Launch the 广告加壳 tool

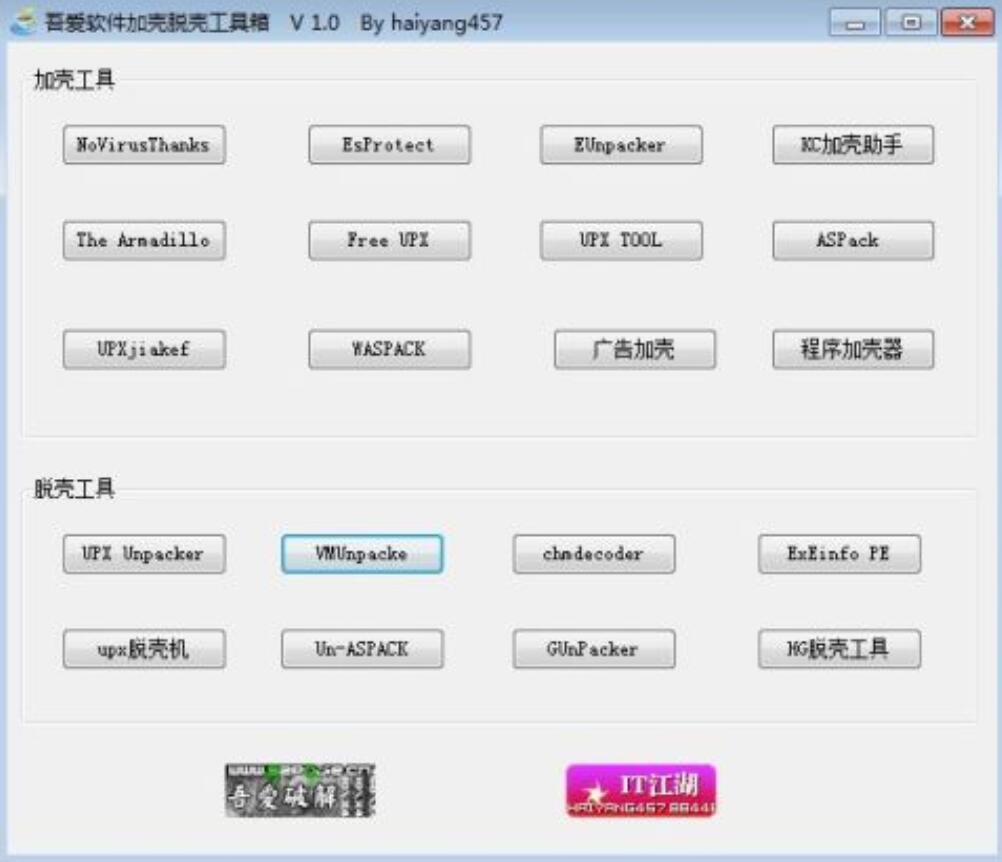pos(621,347)
